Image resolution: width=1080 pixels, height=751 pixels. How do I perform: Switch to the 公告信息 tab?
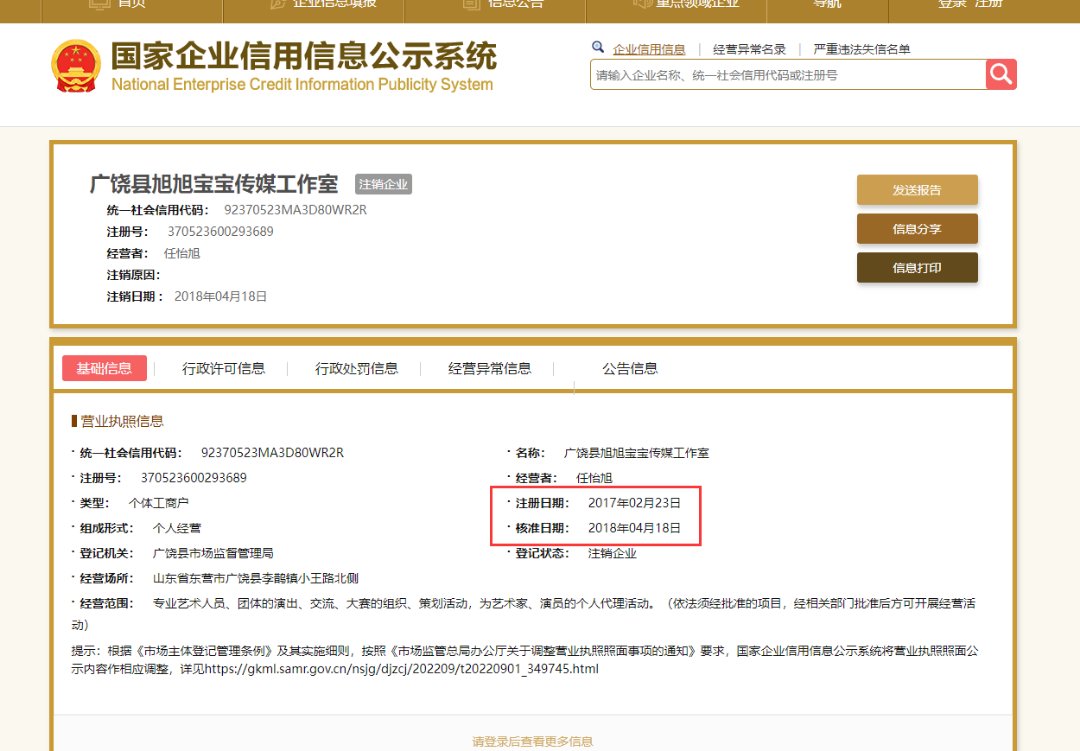tap(630, 369)
